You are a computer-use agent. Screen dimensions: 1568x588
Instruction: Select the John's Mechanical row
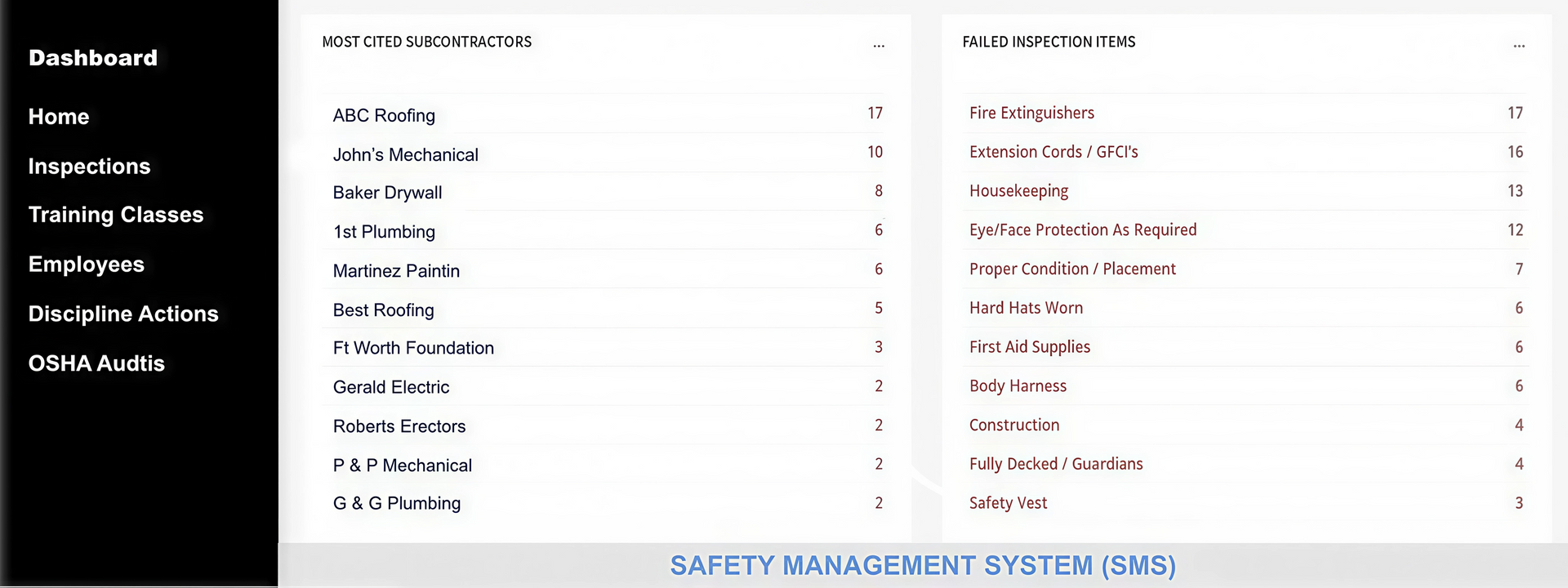[405, 155]
